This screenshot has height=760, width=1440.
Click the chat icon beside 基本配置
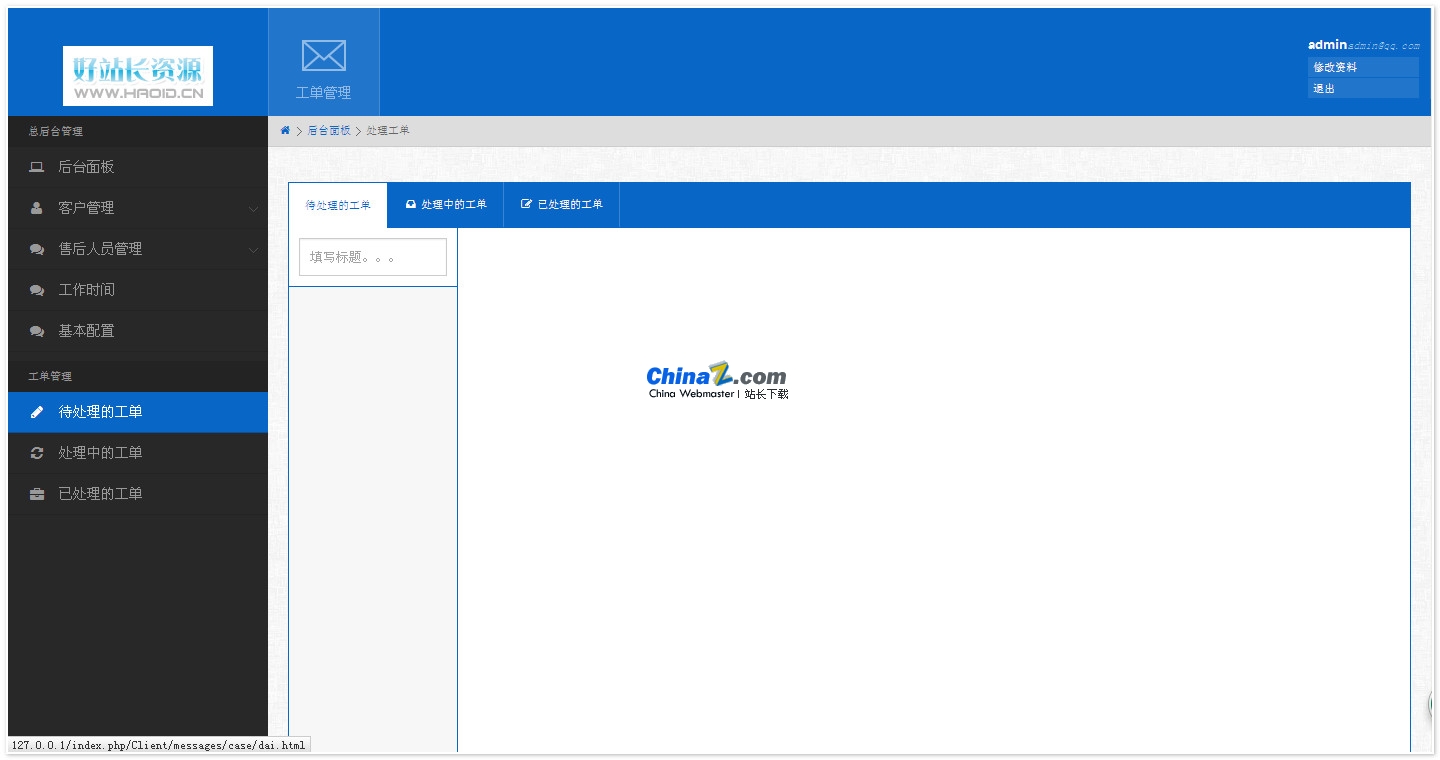point(37,331)
